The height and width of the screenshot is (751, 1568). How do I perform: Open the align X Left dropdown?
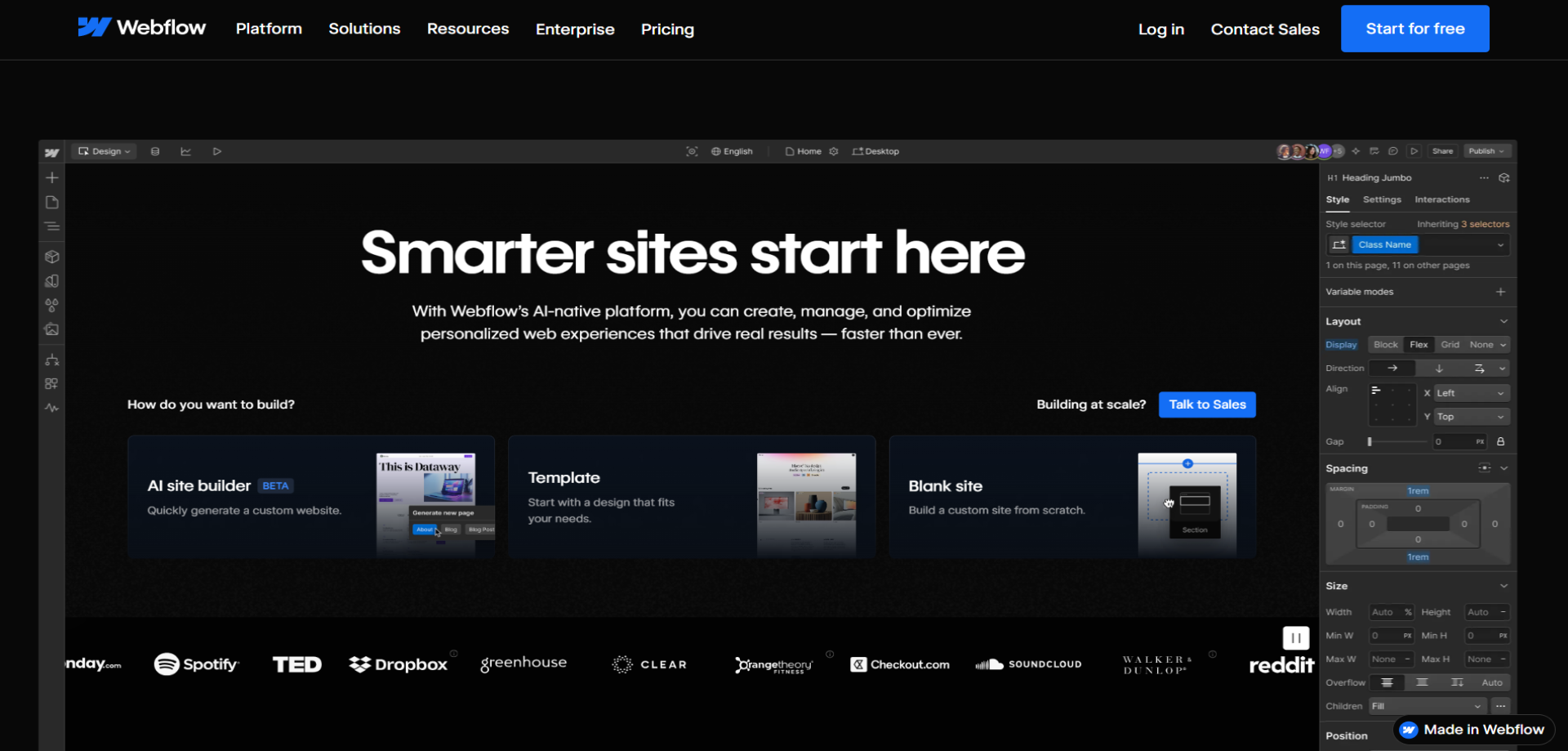point(1472,393)
